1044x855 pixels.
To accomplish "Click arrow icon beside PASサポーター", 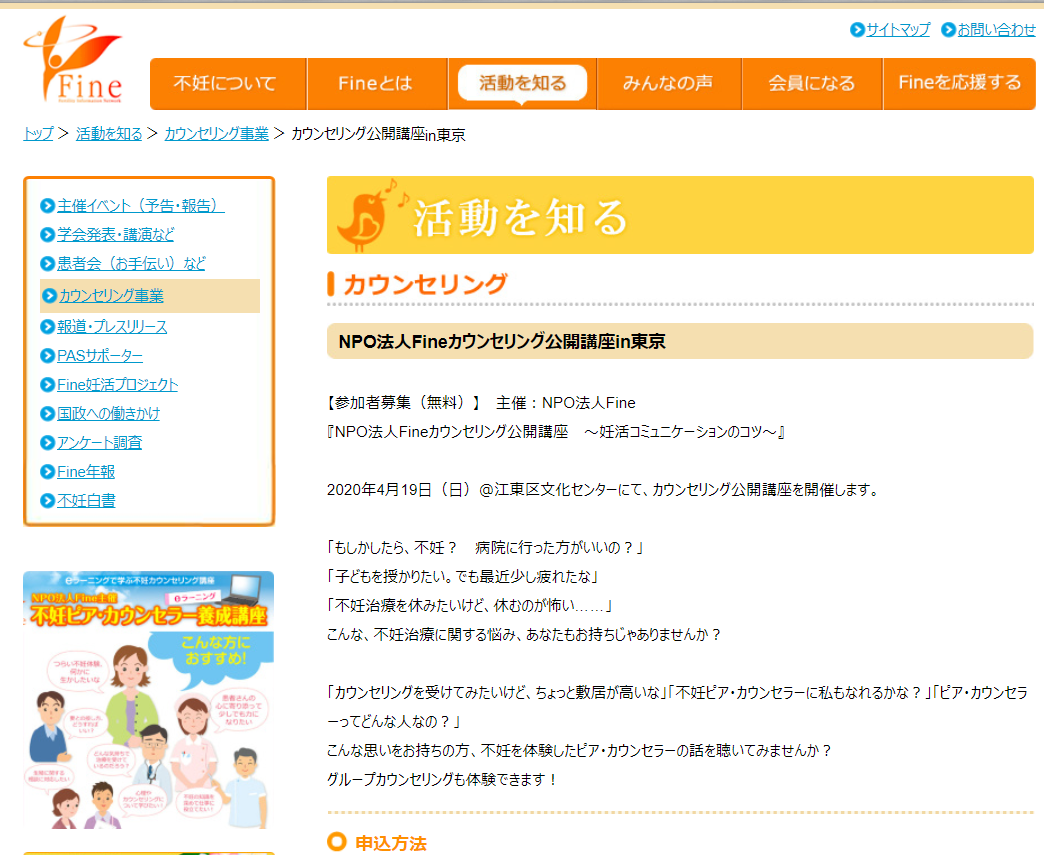I will point(47,356).
